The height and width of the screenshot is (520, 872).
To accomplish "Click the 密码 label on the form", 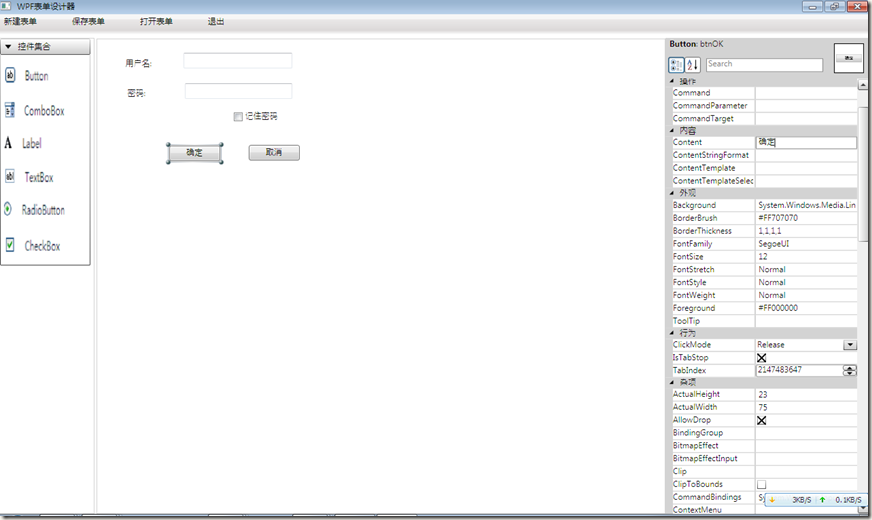I will coord(136,93).
